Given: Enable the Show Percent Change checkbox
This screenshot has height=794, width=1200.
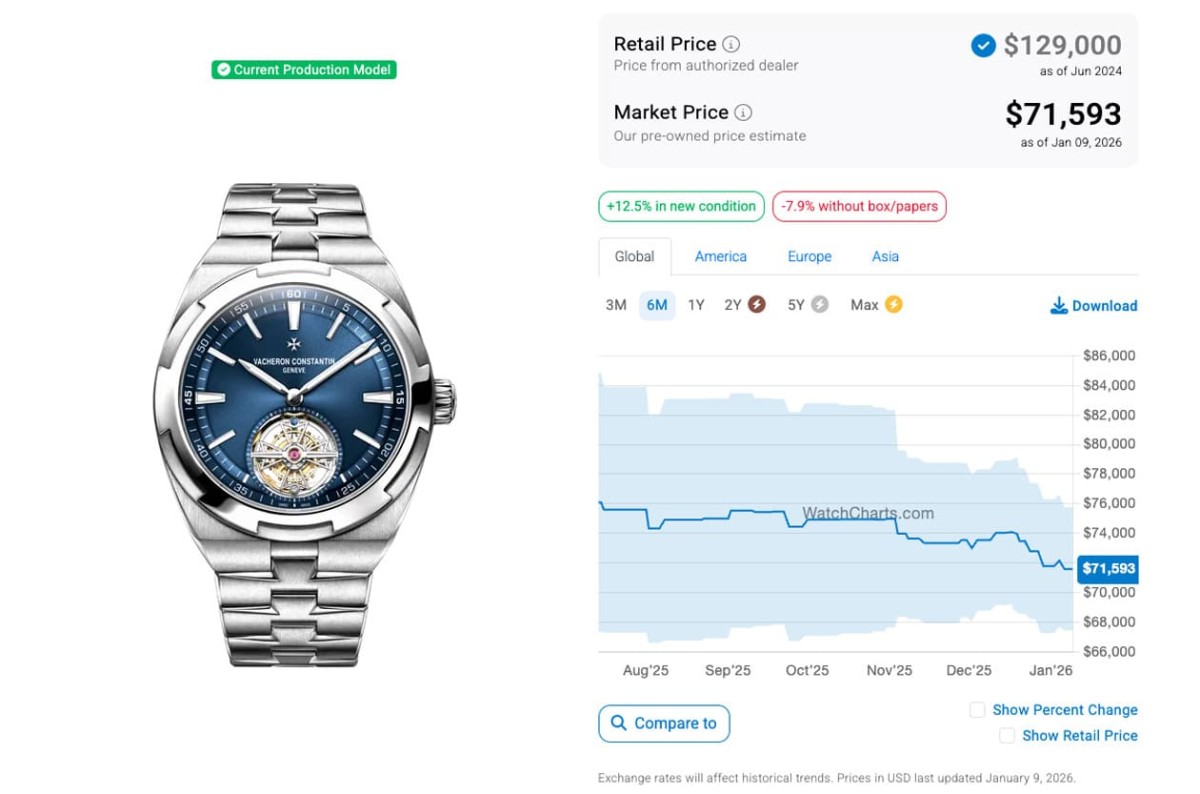Looking at the screenshot, I should 977,710.
